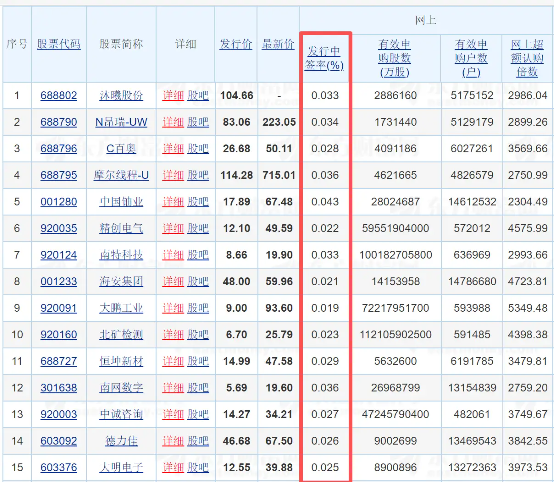The width and height of the screenshot is (554, 483).
Task: Sort by 发行价 column header
Action: (x=236, y=44)
